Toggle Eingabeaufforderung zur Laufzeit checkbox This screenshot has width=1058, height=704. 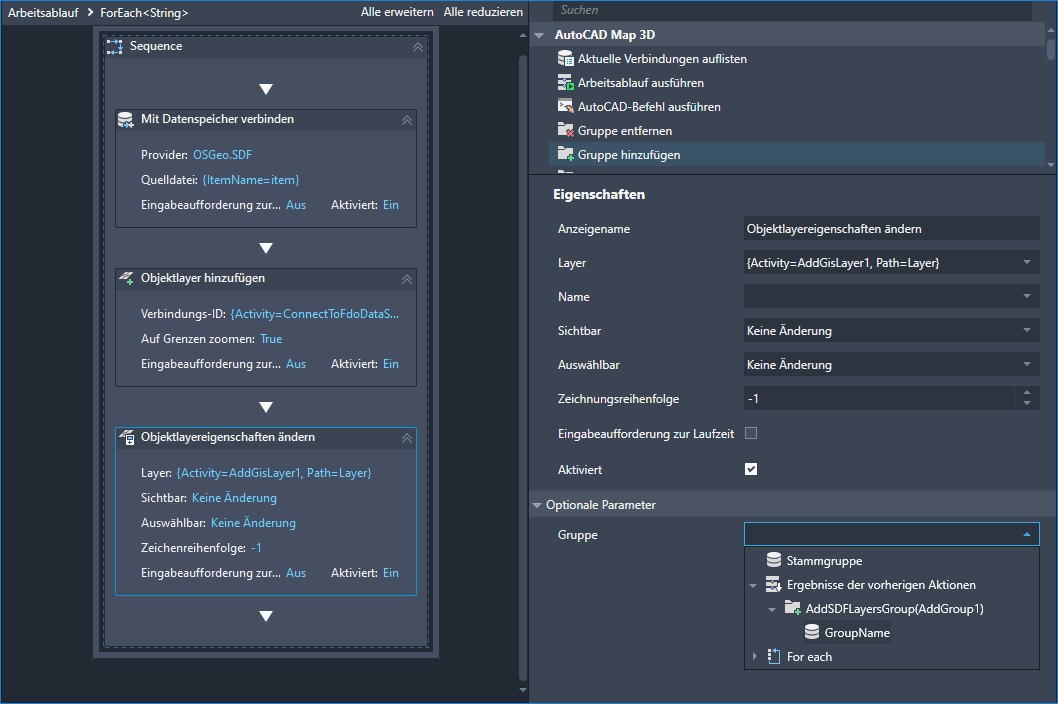[750, 433]
